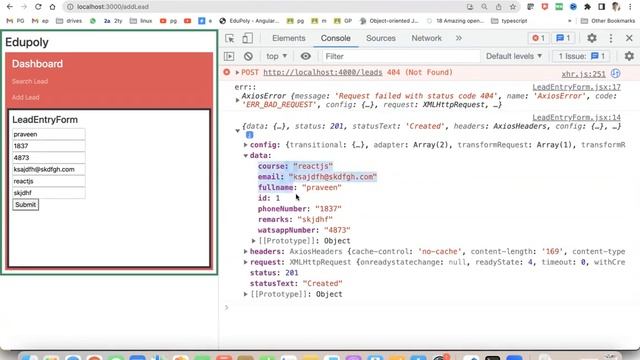Click the email field with ksajdfh@skdfgh.com
The width and height of the screenshot is (640, 360).
[x=49, y=169]
